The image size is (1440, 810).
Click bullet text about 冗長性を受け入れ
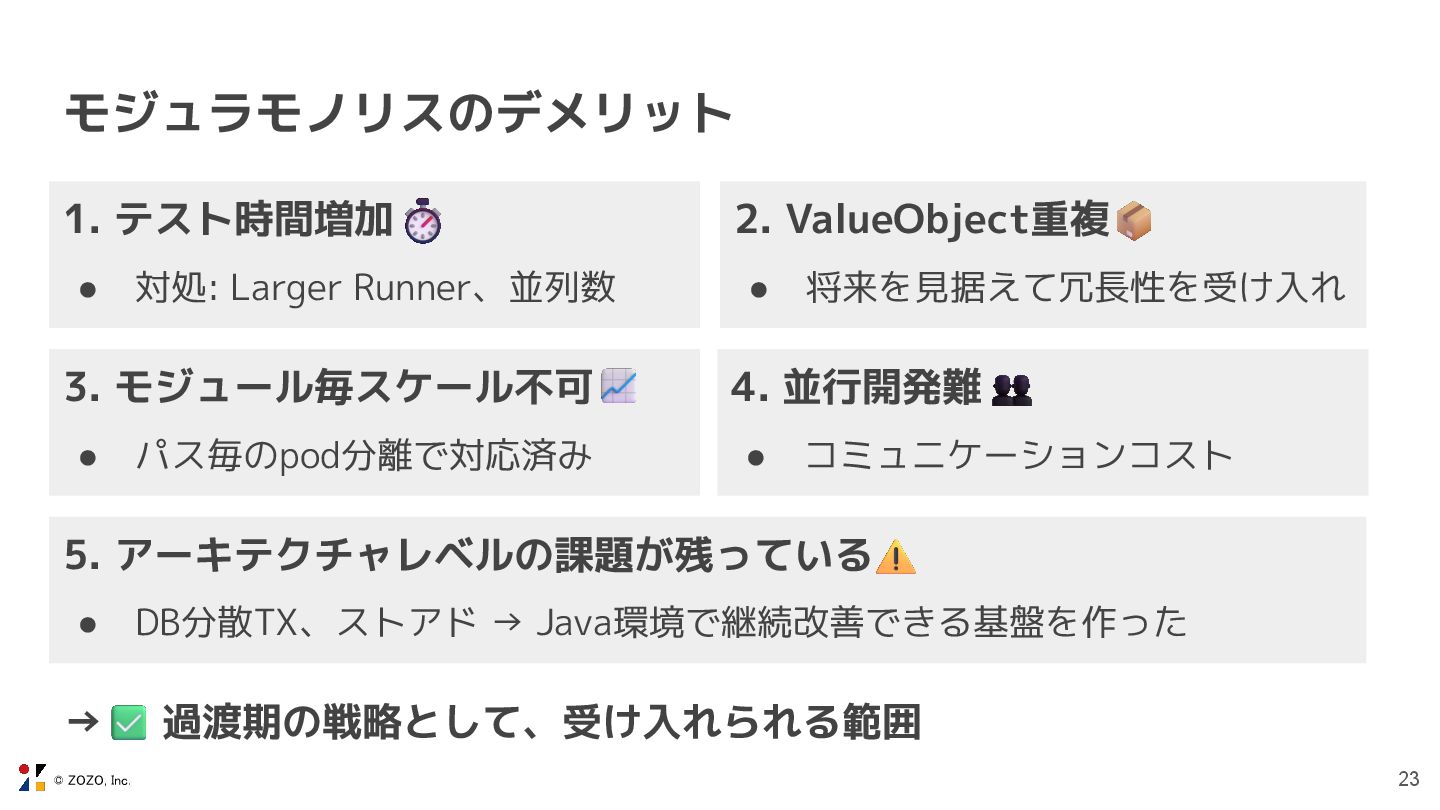[x=1075, y=288]
